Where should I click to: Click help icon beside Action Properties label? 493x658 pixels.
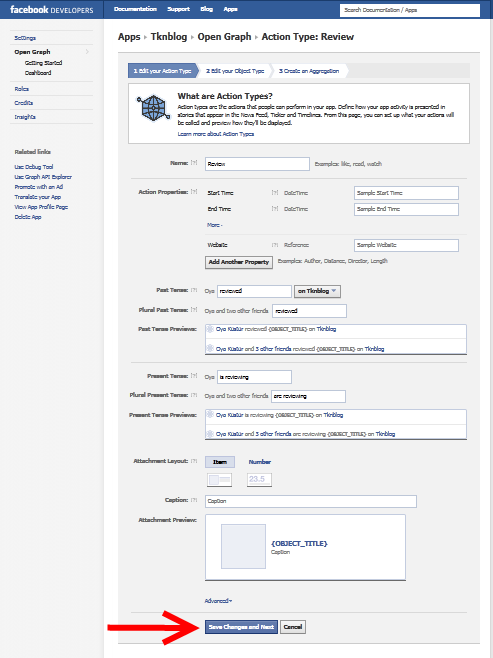coord(194,192)
